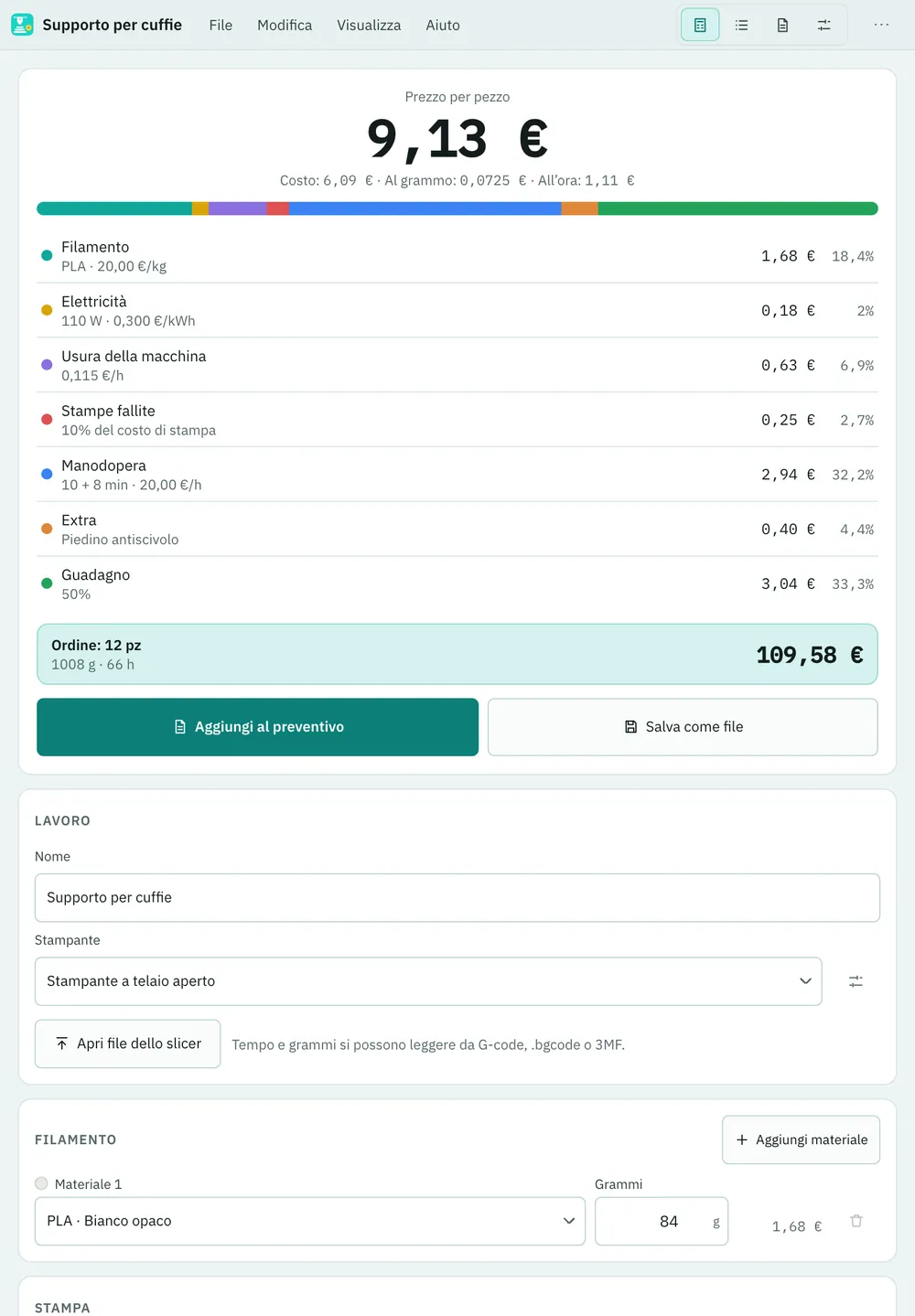Click the purple Usura bar segment
Screen dimensions: 915x1316
coord(238,209)
